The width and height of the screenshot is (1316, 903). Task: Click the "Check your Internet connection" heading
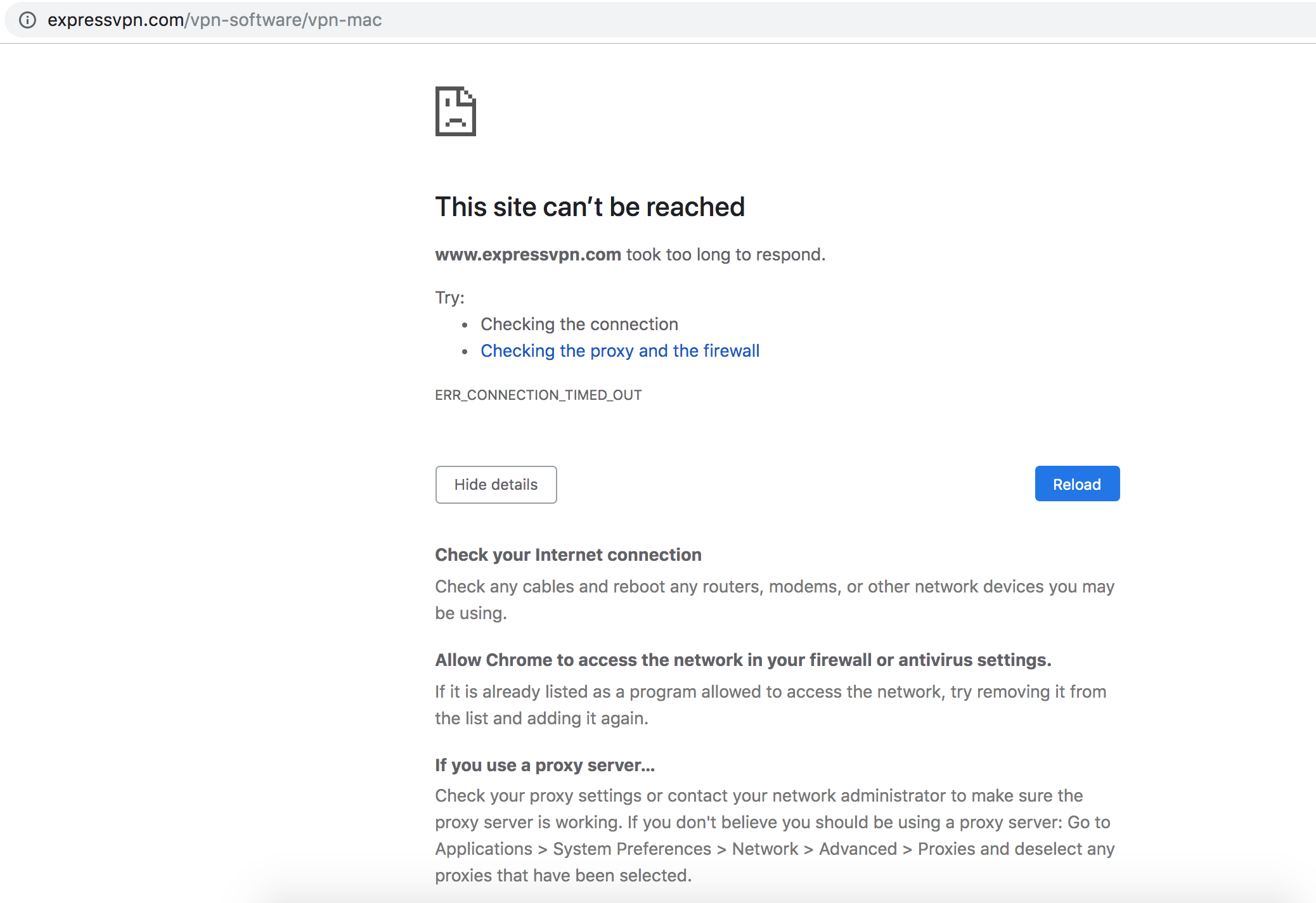(568, 555)
